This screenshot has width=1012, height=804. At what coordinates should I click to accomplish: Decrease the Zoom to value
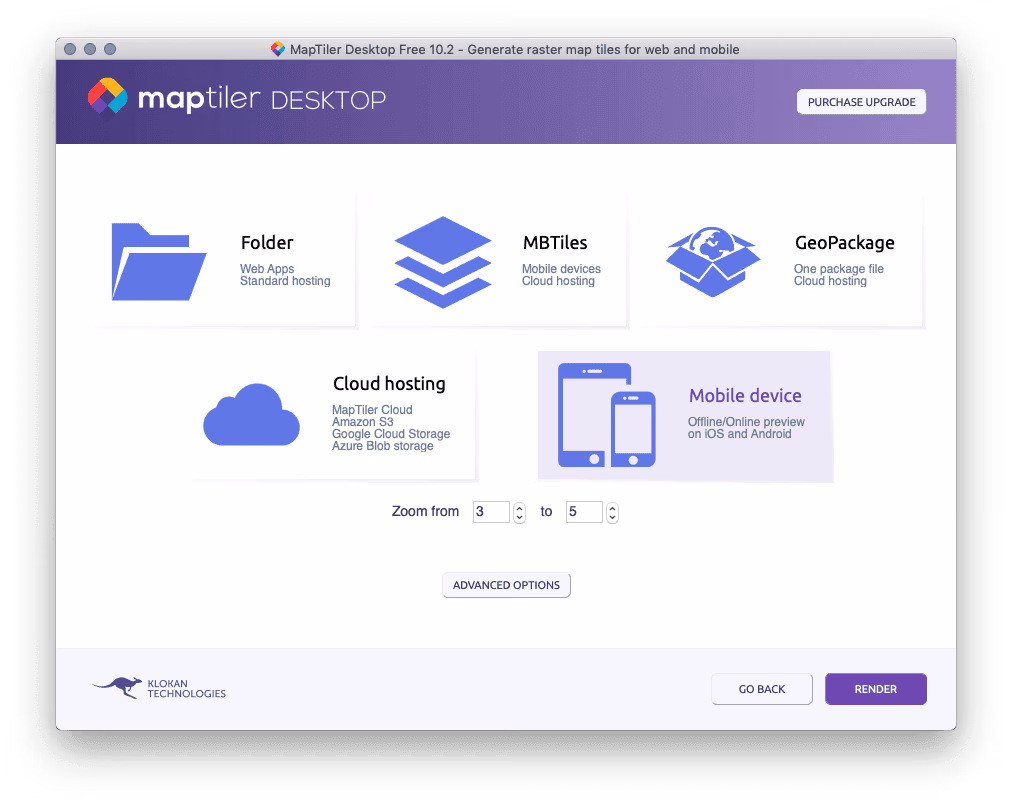point(612,518)
